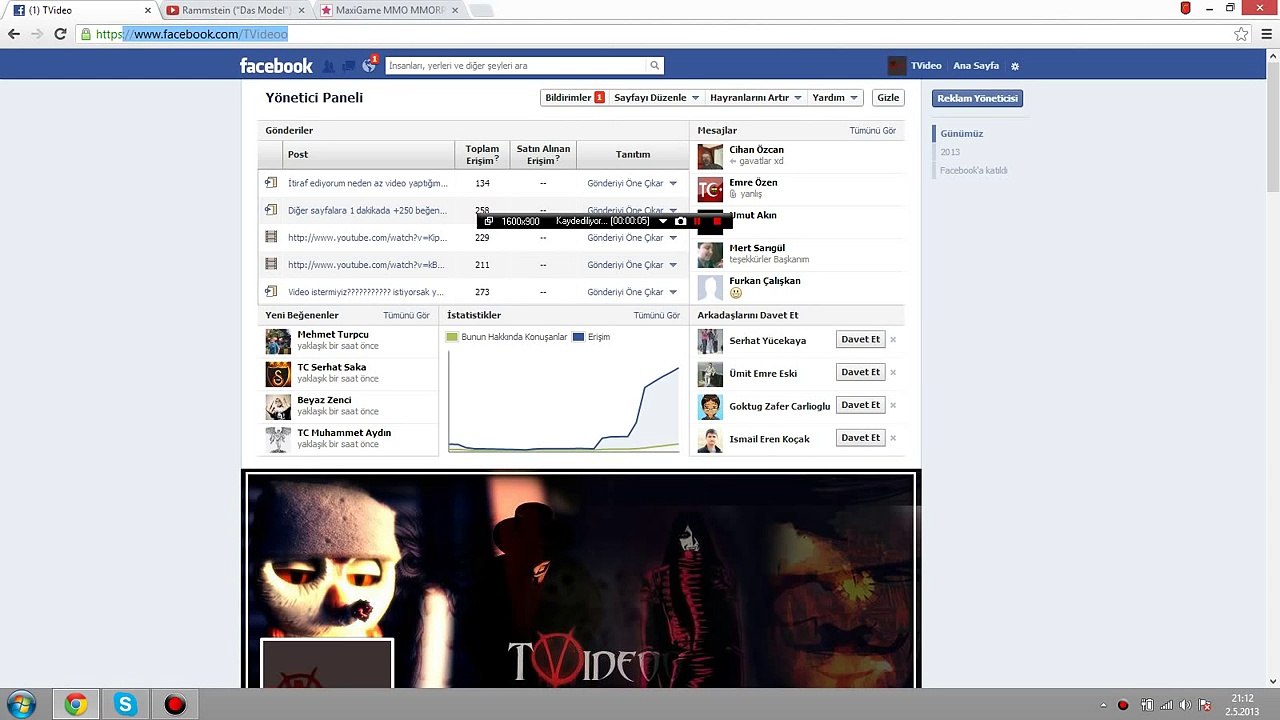Viewport: 1280px width, 720px height.
Task: Focus the Facebook search field
Action: click(517, 66)
